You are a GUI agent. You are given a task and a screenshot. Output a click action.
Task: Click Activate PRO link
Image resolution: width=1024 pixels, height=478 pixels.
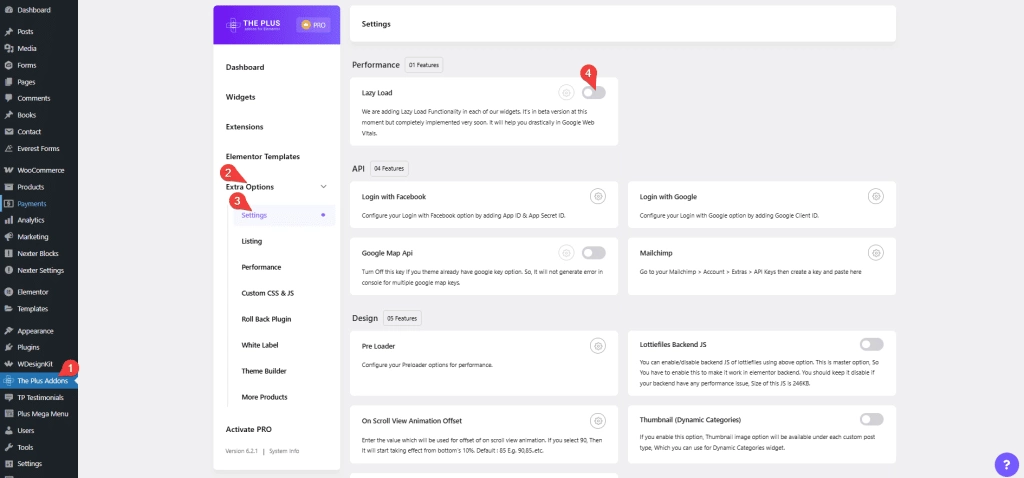[249, 430]
